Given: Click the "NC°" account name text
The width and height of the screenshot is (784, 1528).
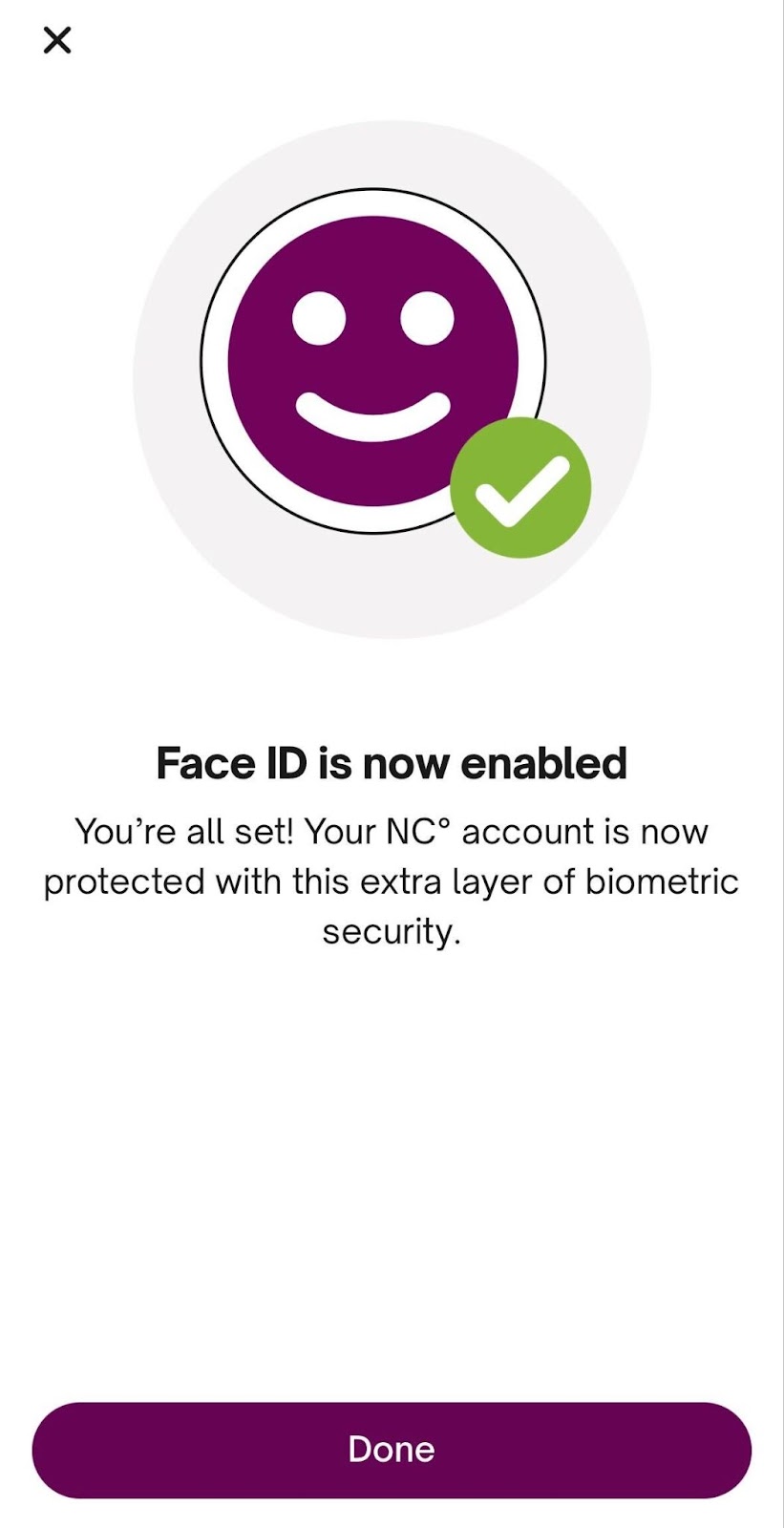Looking at the screenshot, I should [x=417, y=832].
